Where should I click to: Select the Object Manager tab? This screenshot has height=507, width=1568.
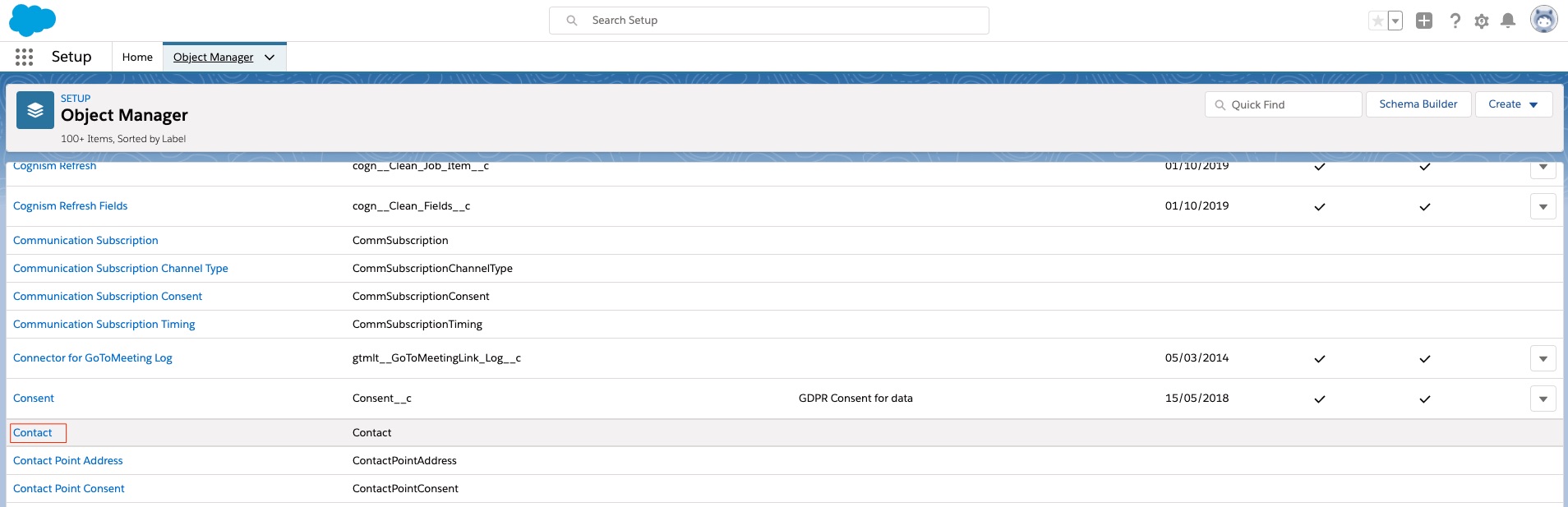point(213,58)
